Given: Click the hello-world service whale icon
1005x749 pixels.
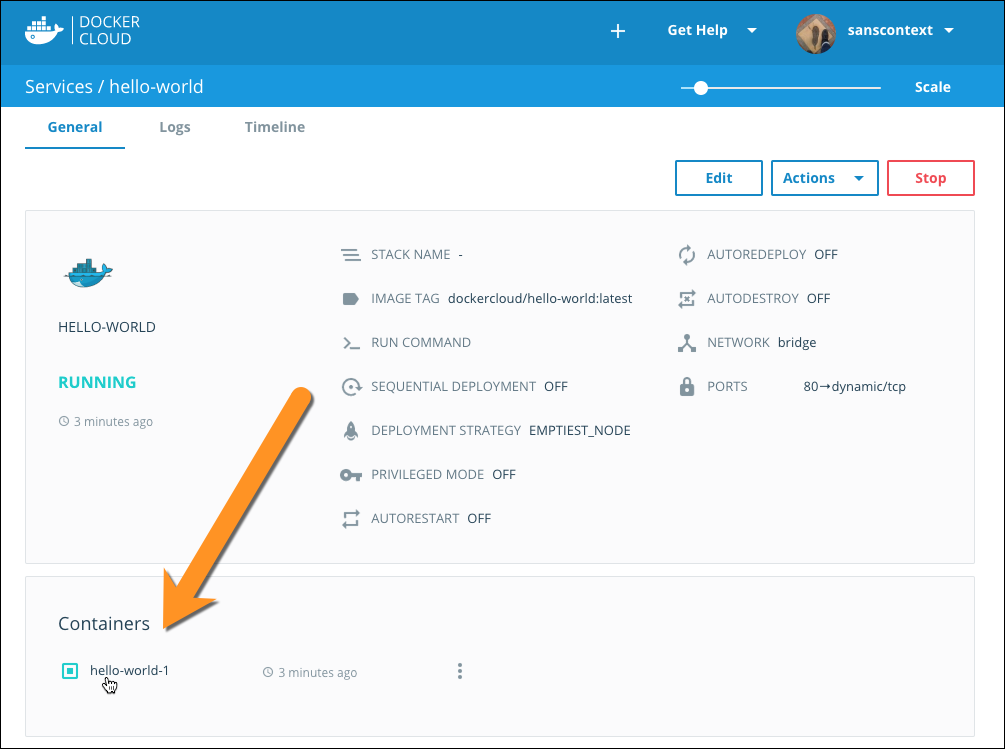Looking at the screenshot, I should (88, 273).
